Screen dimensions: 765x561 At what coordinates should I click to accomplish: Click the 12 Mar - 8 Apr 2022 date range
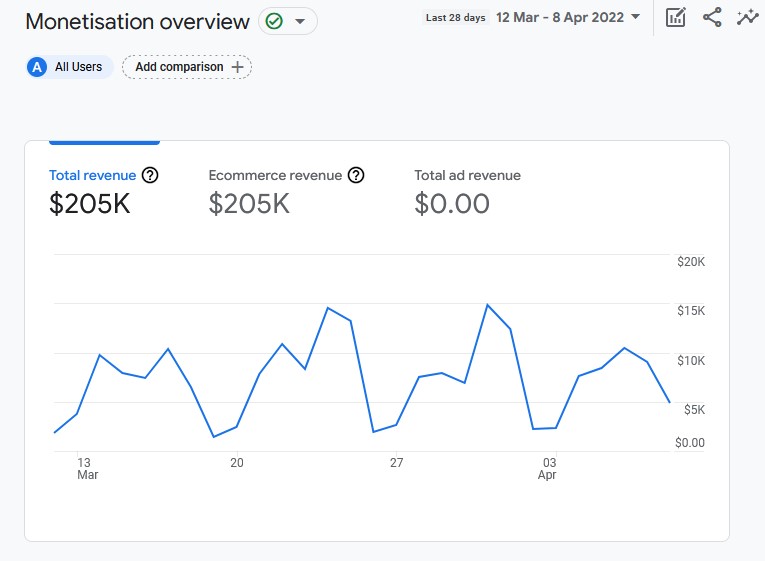coord(560,18)
